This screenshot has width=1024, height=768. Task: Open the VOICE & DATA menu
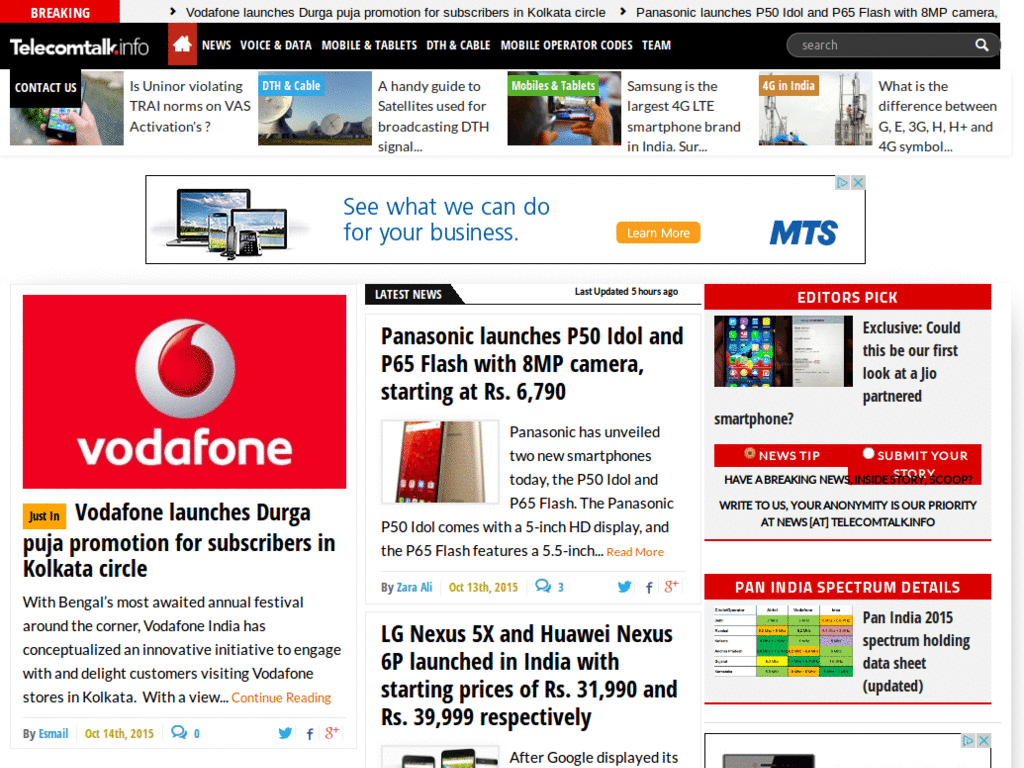pyautogui.click(x=276, y=45)
